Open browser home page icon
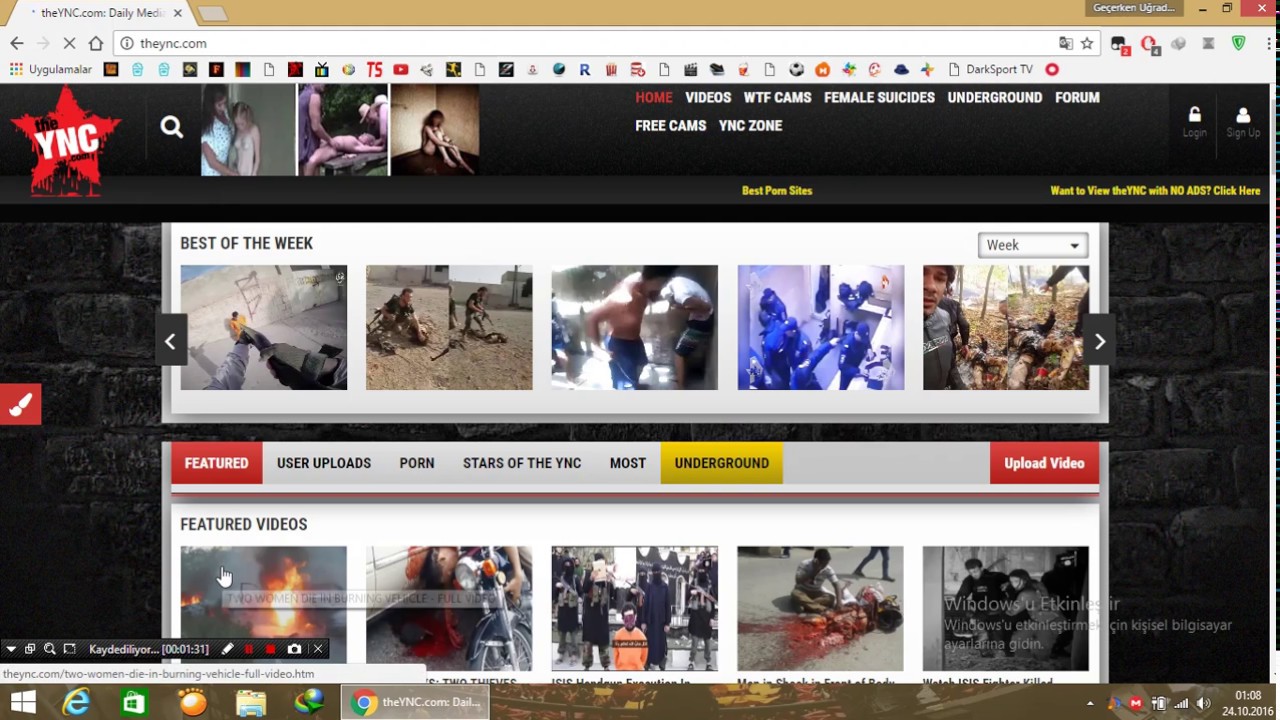The image size is (1280, 720). tap(96, 43)
